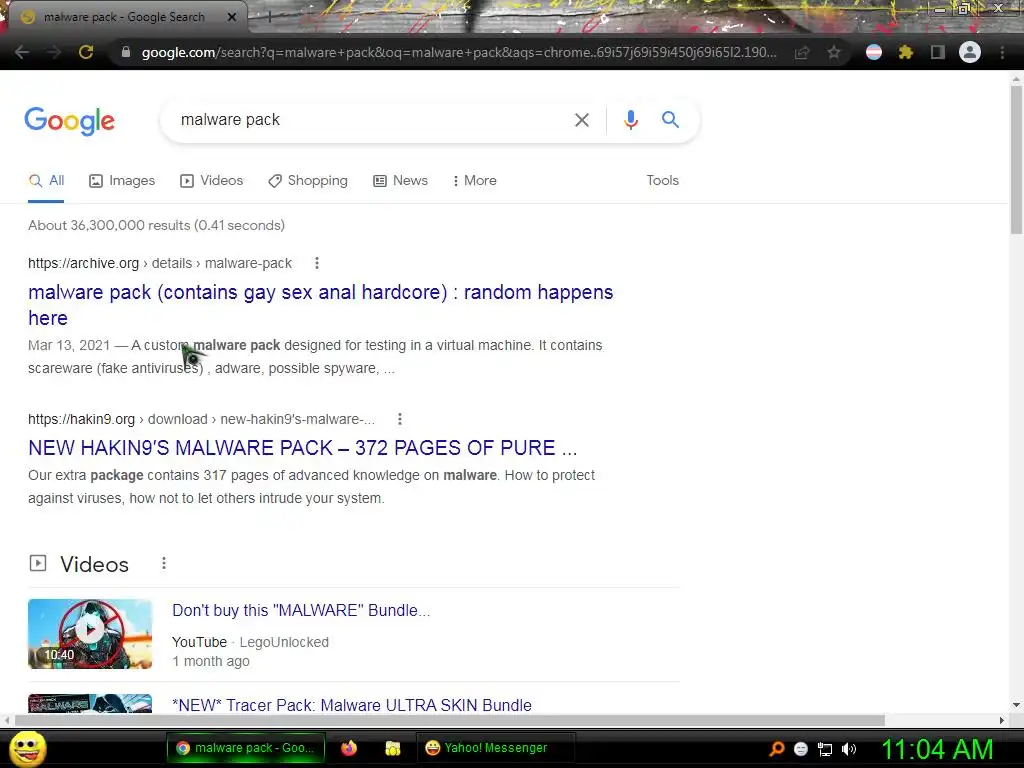
Task: Click the archive.org breadcrumb URL text
Action: point(160,263)
